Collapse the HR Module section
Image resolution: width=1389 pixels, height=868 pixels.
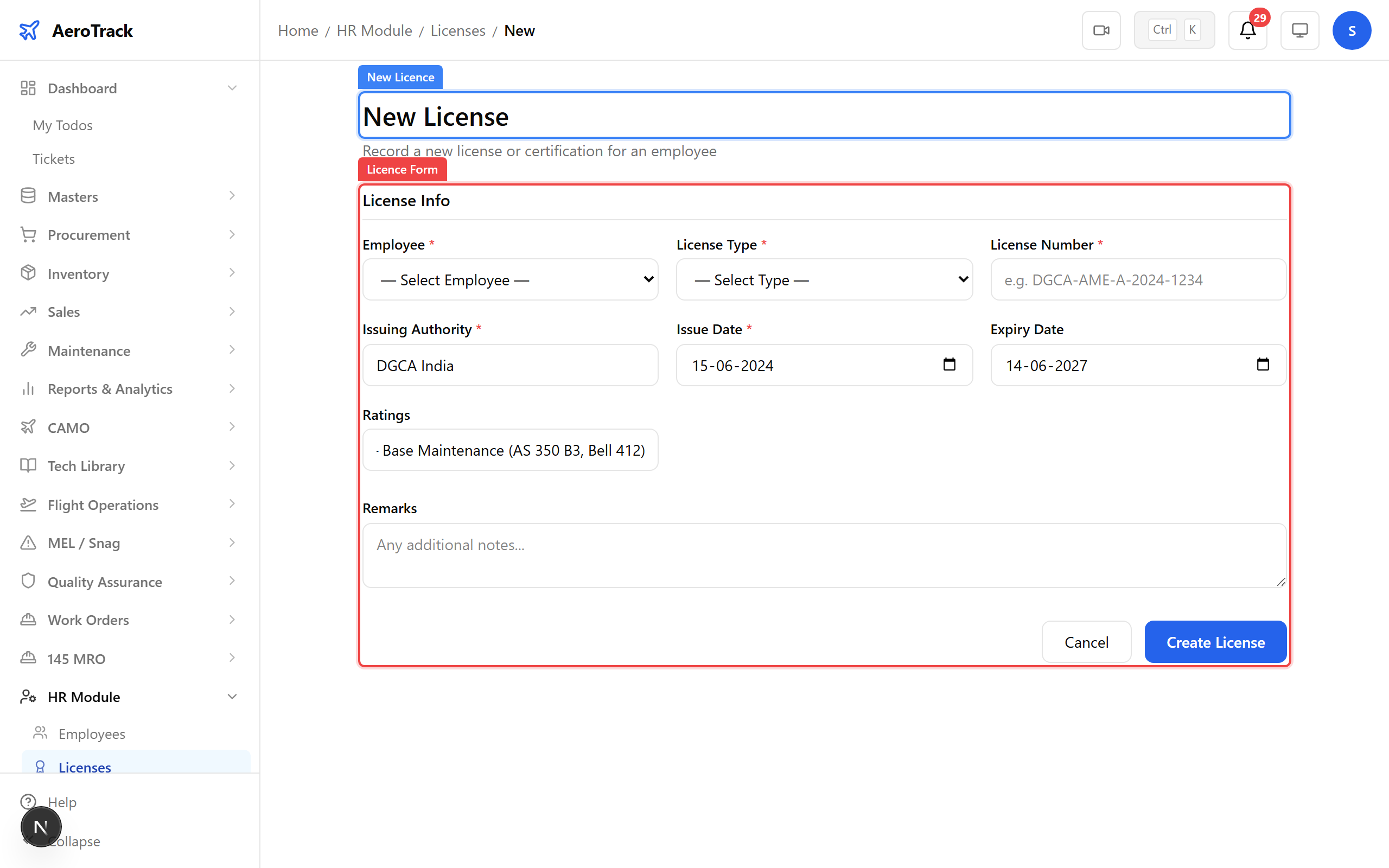click(232, 697)
